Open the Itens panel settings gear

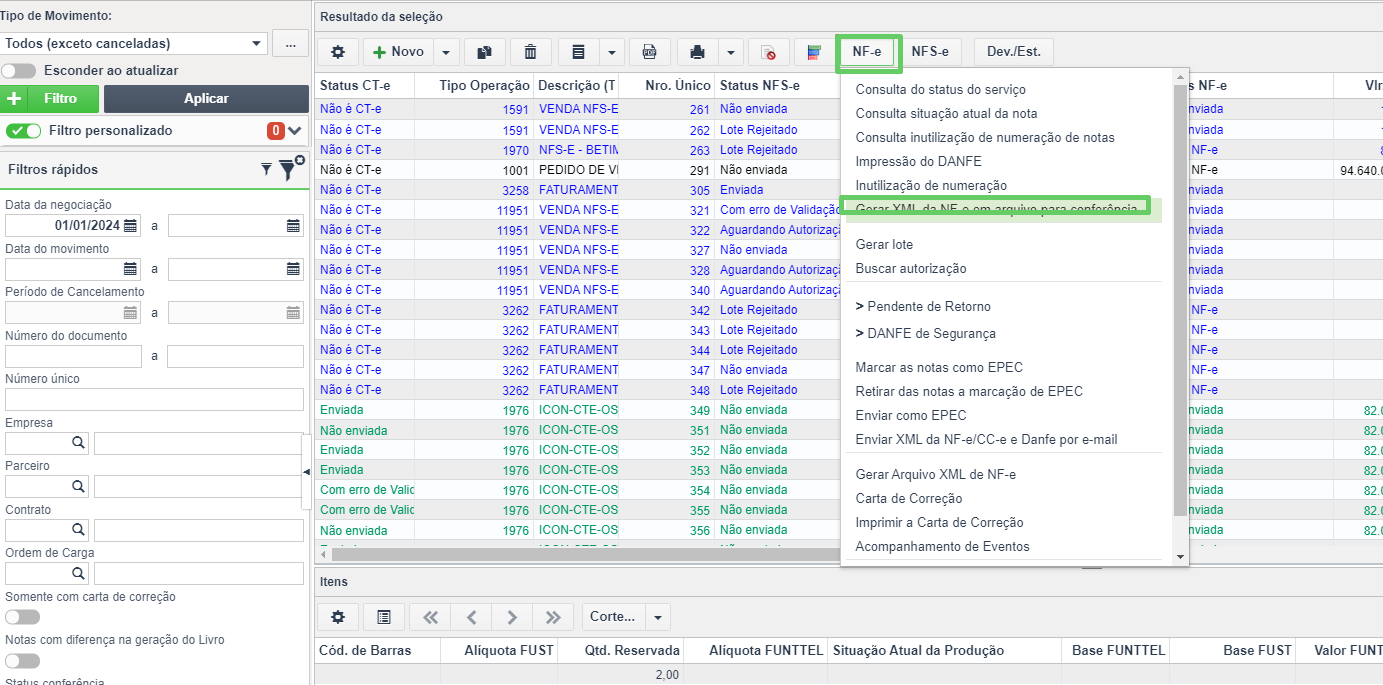pyautogui.click(x=338, y=617)
